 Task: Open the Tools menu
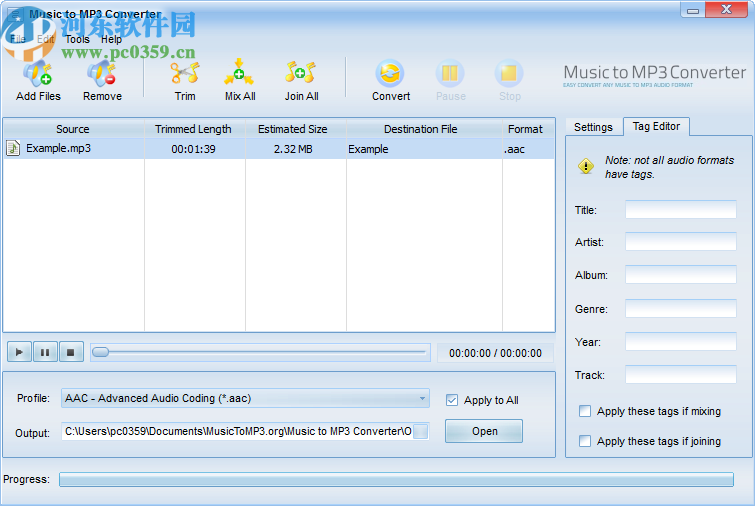(x=78, y=39)
